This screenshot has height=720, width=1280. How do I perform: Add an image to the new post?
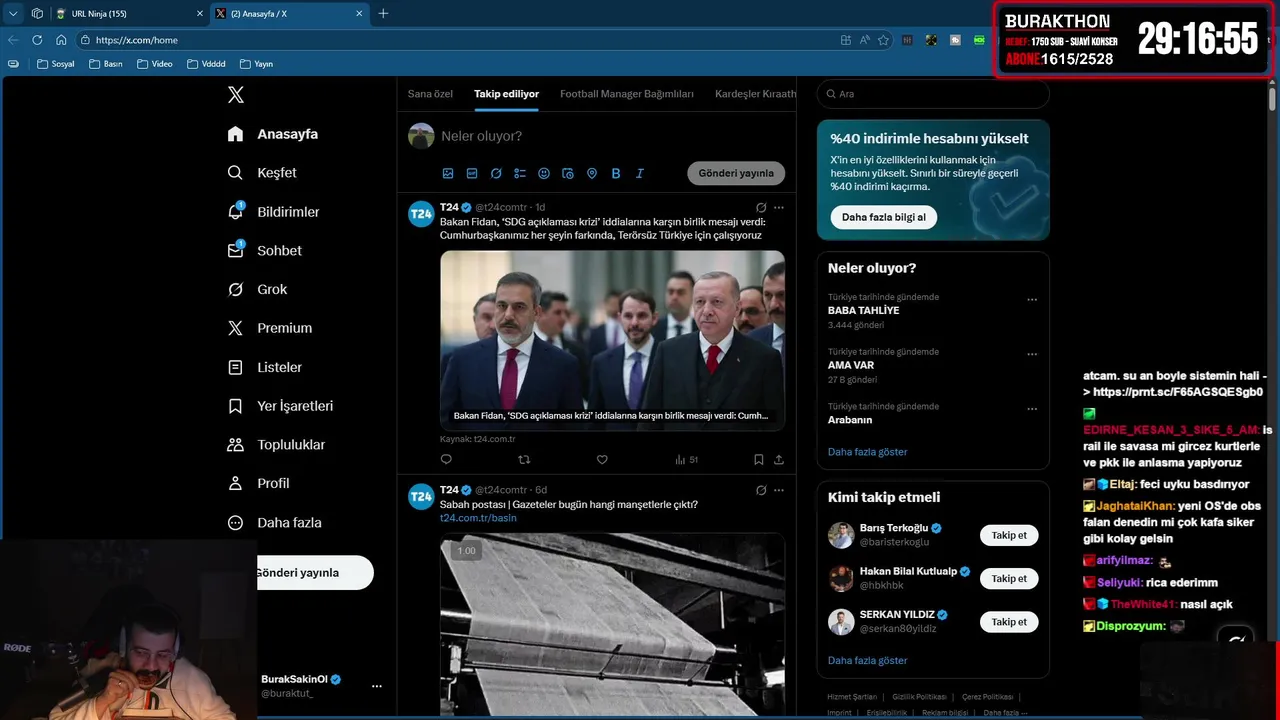click(448, 173)
